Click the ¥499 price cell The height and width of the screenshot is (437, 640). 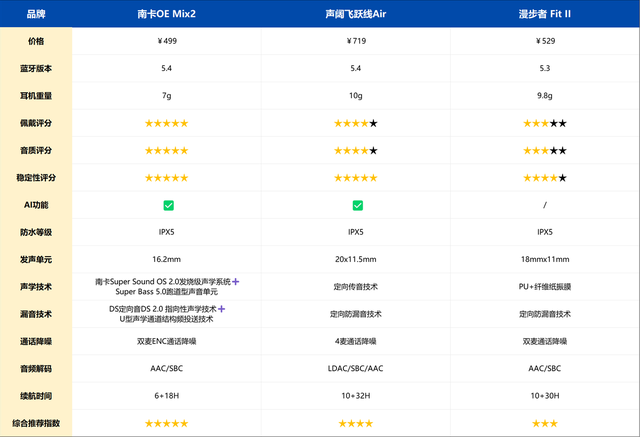point(166,42)
